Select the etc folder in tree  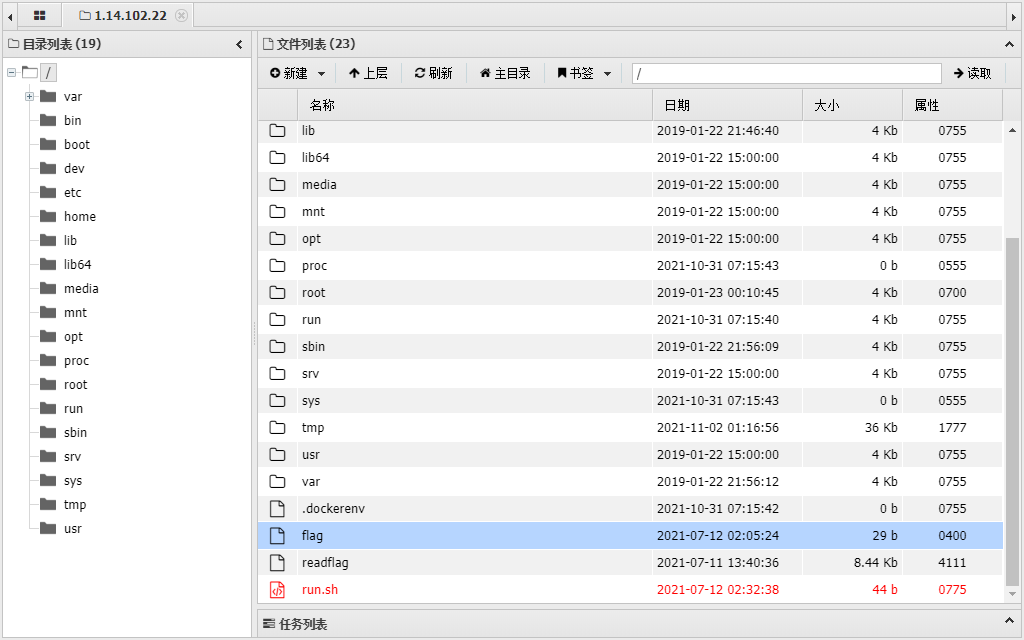point(72,193)
